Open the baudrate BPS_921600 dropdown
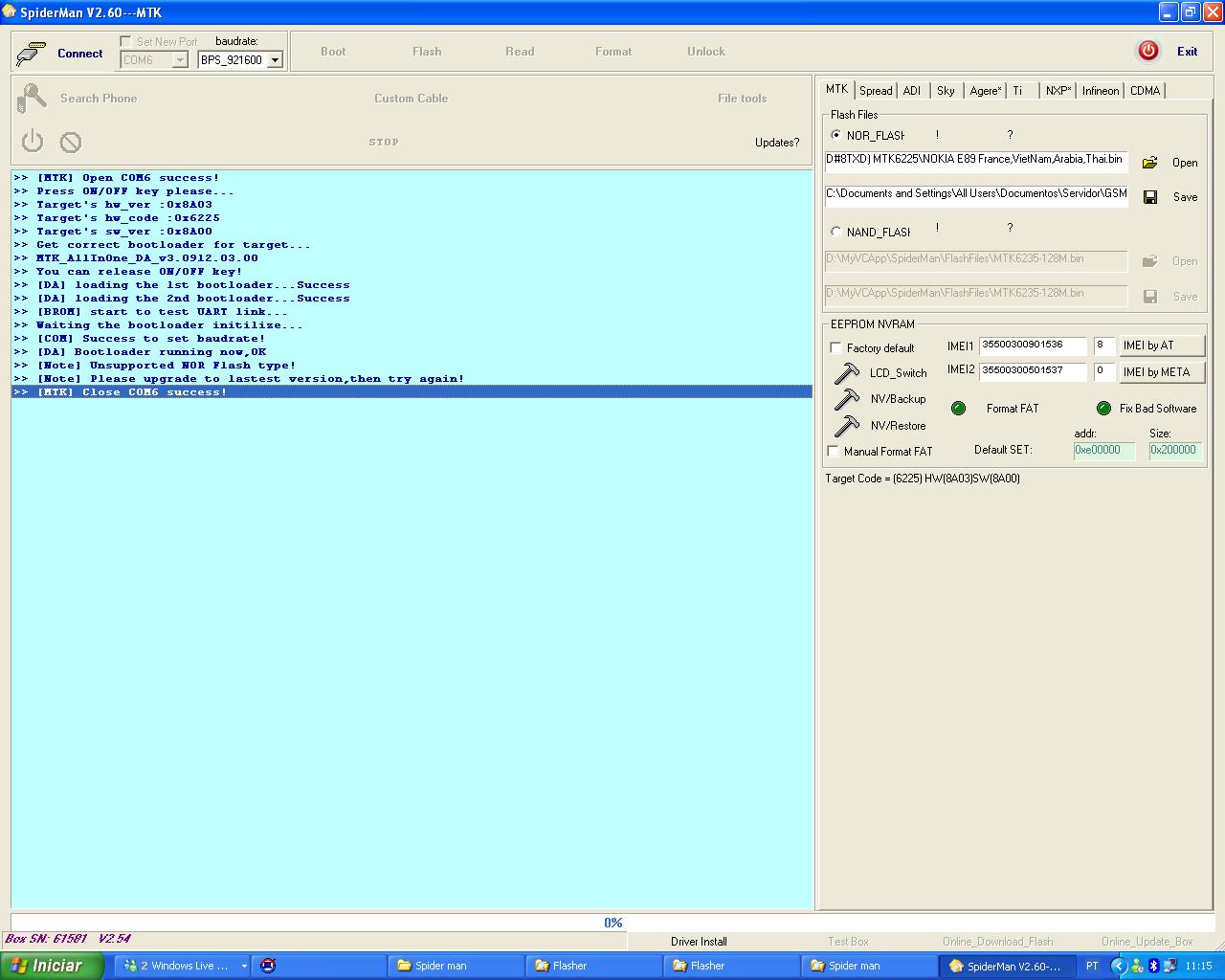Image resolution: width=1225 pixels, height=980 pixels. tap(275, 59)
